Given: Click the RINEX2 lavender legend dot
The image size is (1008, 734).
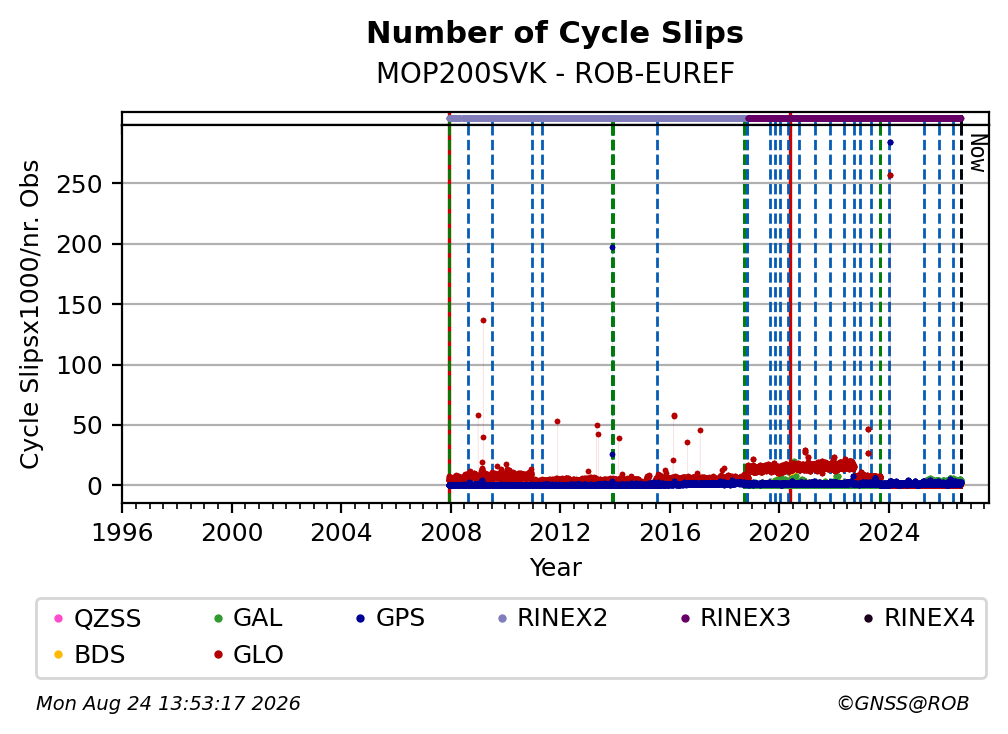Looking at the screenshot, I should click(x=503, y=618).
